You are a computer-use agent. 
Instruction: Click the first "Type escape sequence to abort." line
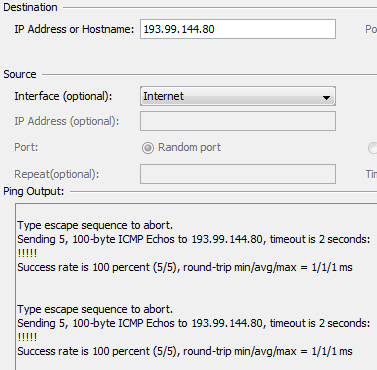[x=95, y=225]
